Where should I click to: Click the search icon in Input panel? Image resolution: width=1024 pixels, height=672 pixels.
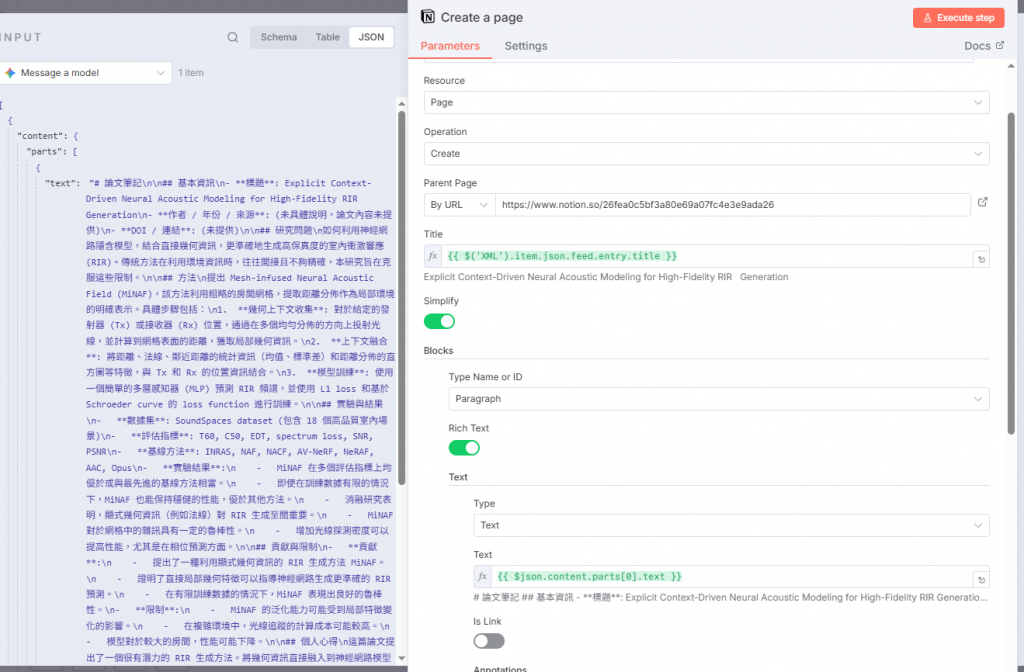tap(232, 37)
